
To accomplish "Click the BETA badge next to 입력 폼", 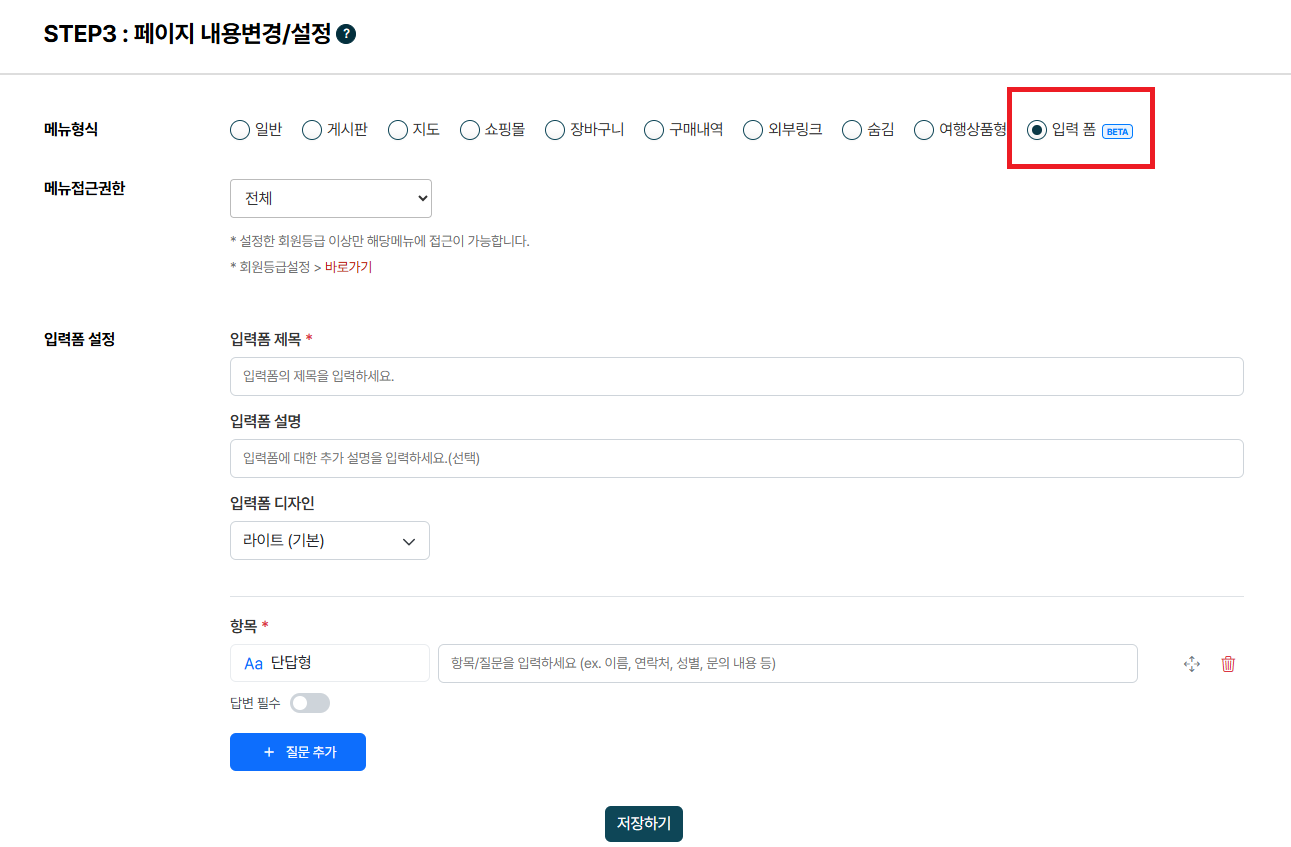I will (1118, 130).
